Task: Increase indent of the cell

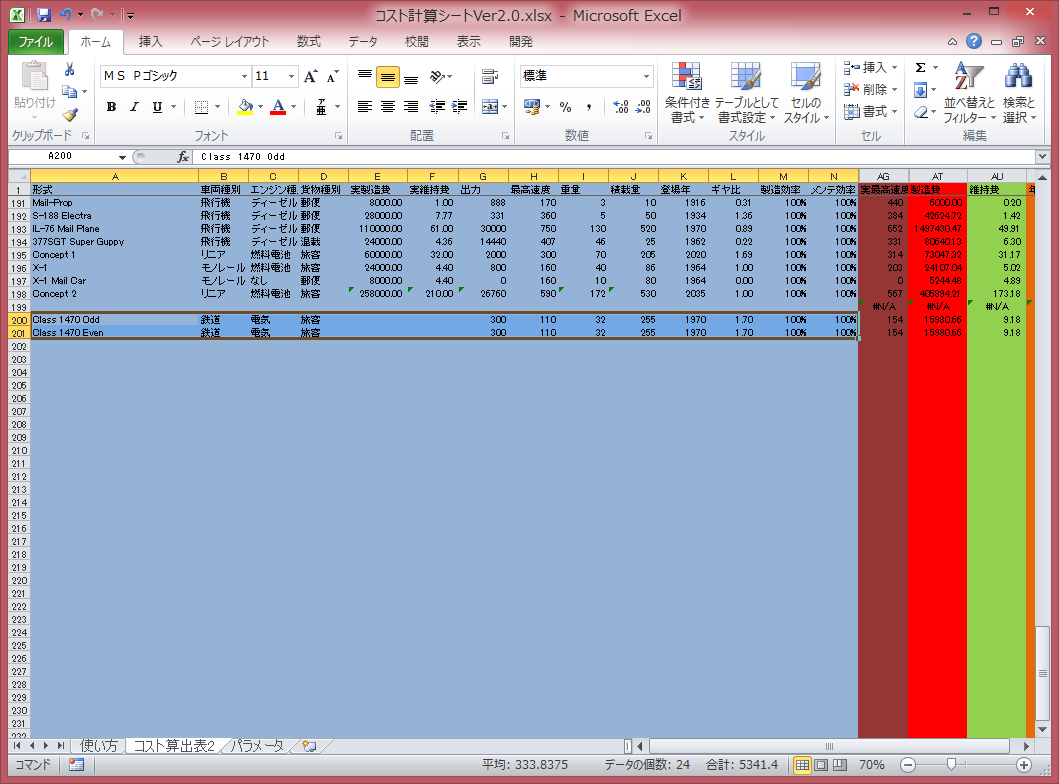Action: point(460,107)
